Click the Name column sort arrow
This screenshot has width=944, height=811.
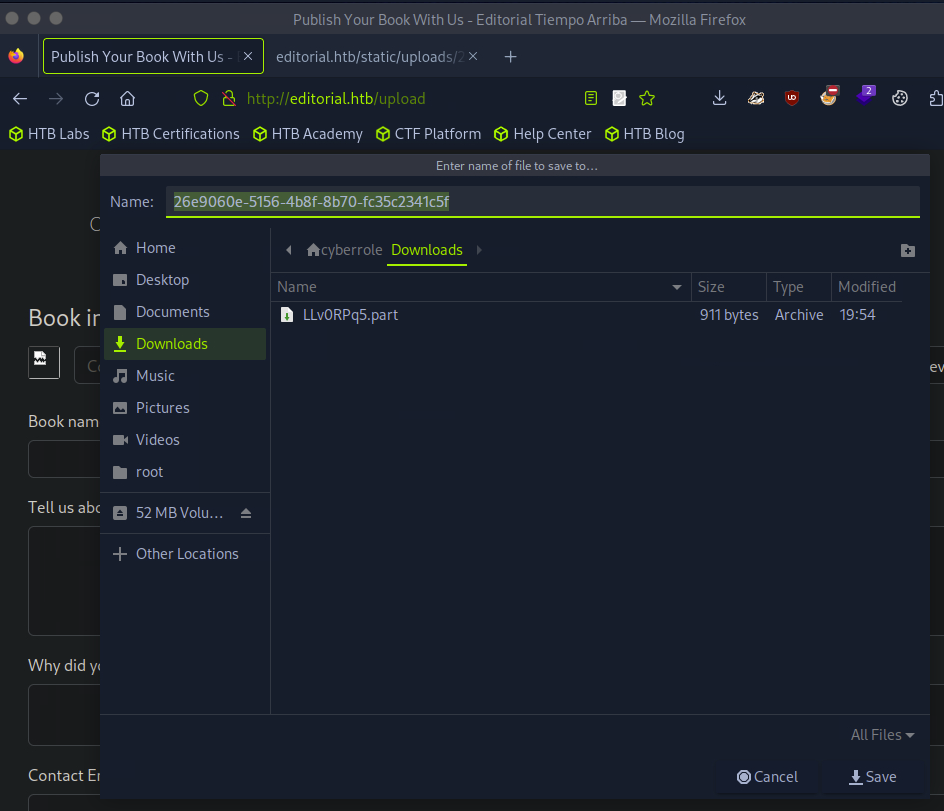678,288
